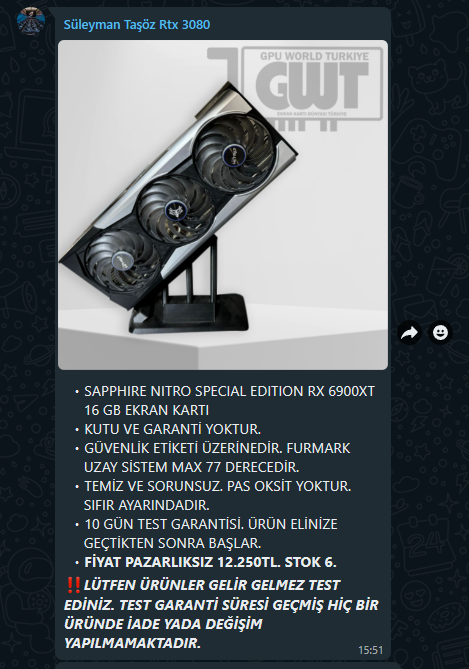The width and height of the screenshot is (469, 669).
Task: Open the graphics card photo in viewer
Action: tap(223, 205)
